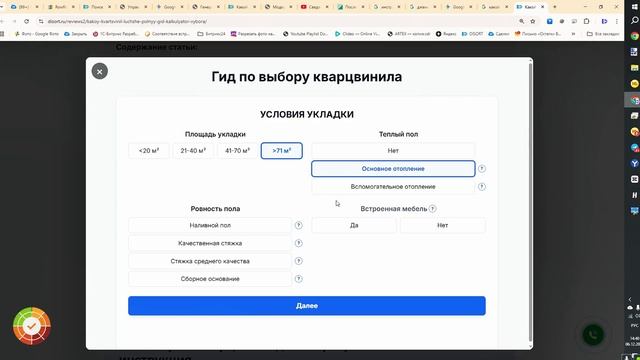Show hidden system tray icons

pyautogui.click(x=630, y=299)
